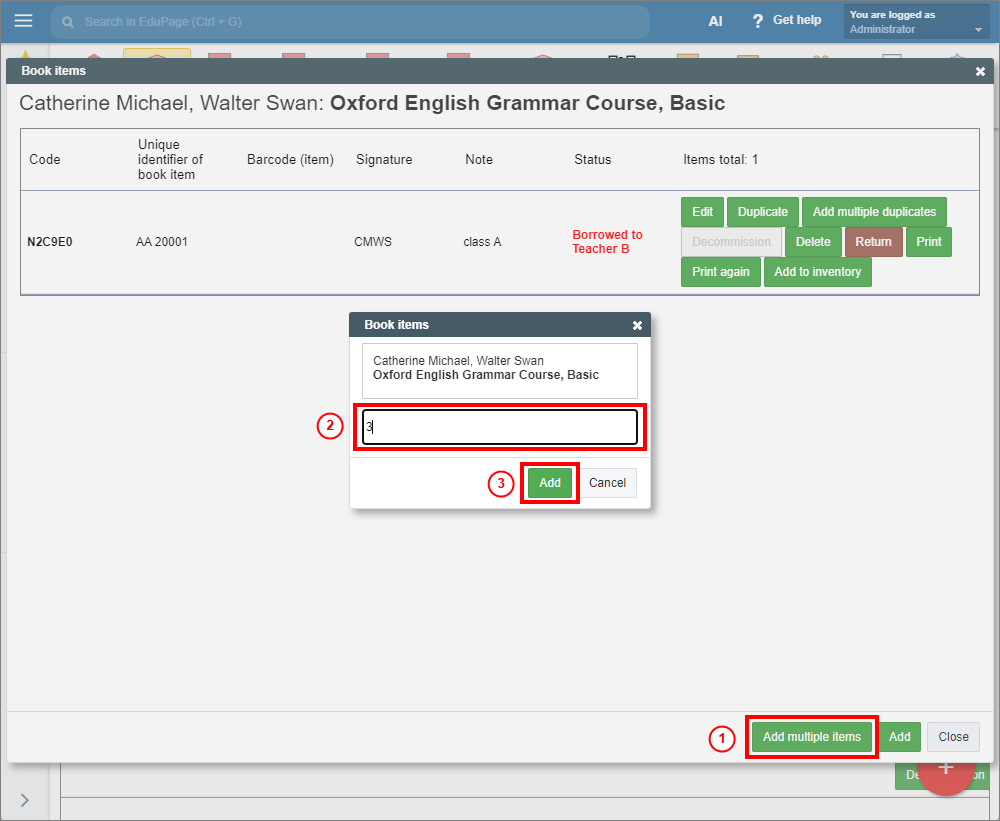Close the large Book items dialog
The height and width of the screenshot is (821, 1000).
click(980, 71)
